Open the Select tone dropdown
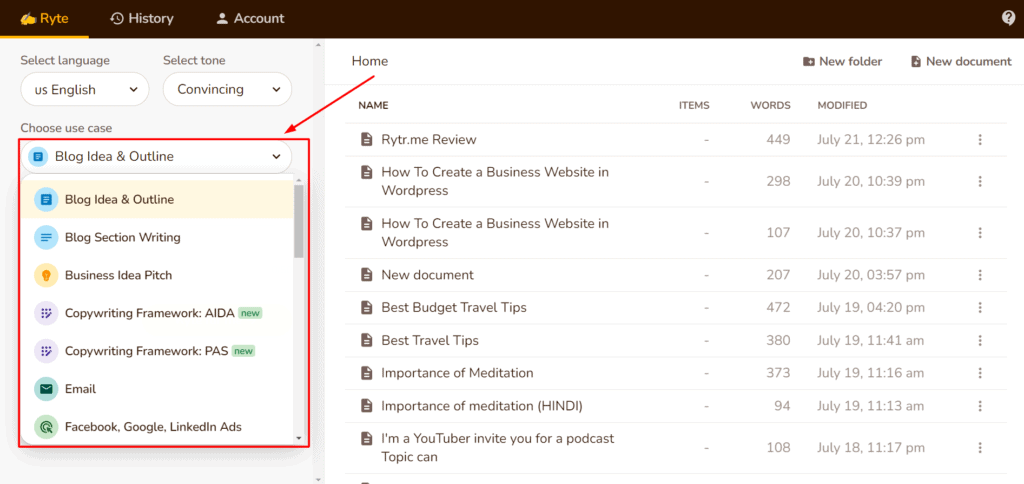Image resolution: width=1024 pixels, height=484 pixels. click(x=227, y=90)
